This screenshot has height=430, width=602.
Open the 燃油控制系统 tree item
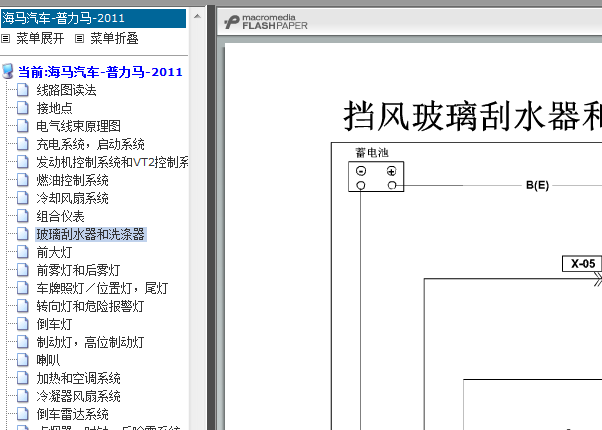(73, 180)
